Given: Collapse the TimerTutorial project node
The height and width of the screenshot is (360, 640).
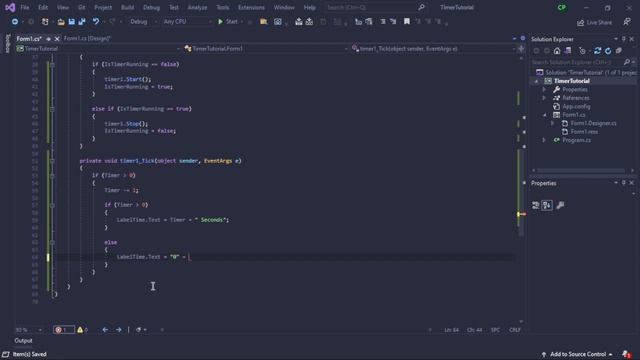Looking at the screenshot, I should (536, 81).
